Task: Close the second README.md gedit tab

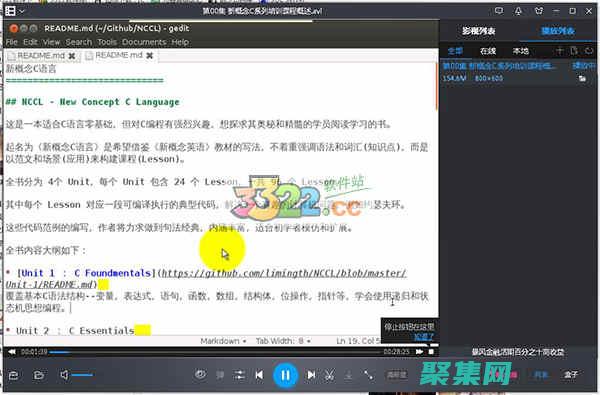Action: click(x=150, y=56)
